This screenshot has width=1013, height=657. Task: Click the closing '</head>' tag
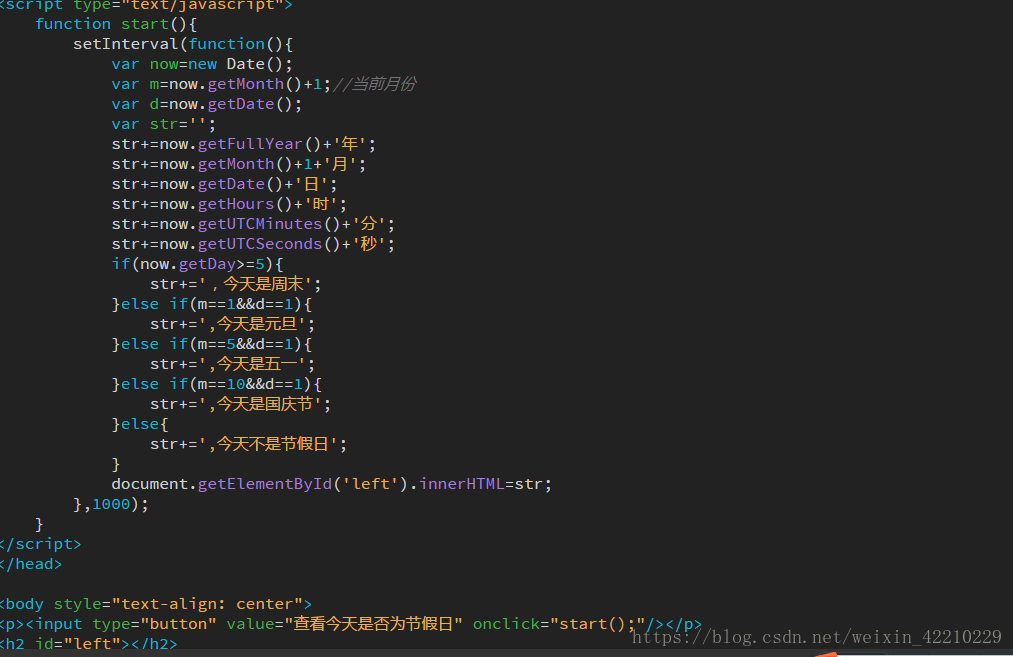[x=30, y=565]
